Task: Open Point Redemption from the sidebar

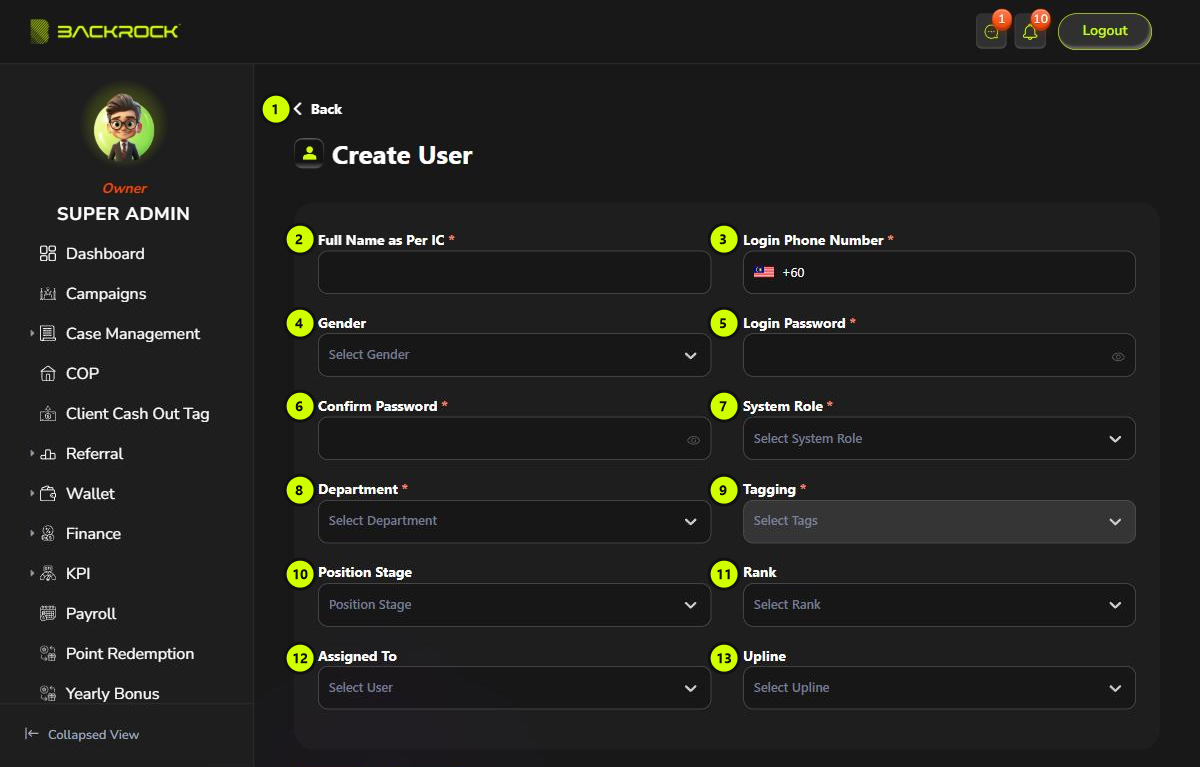Action: [130, 654]
